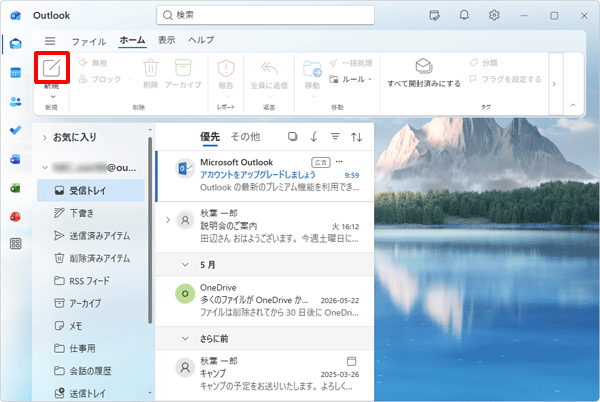The height and width of the screenshot is (402, 600).
Task: Open the Mail module in left rail
Action: [x=16, y=44]
